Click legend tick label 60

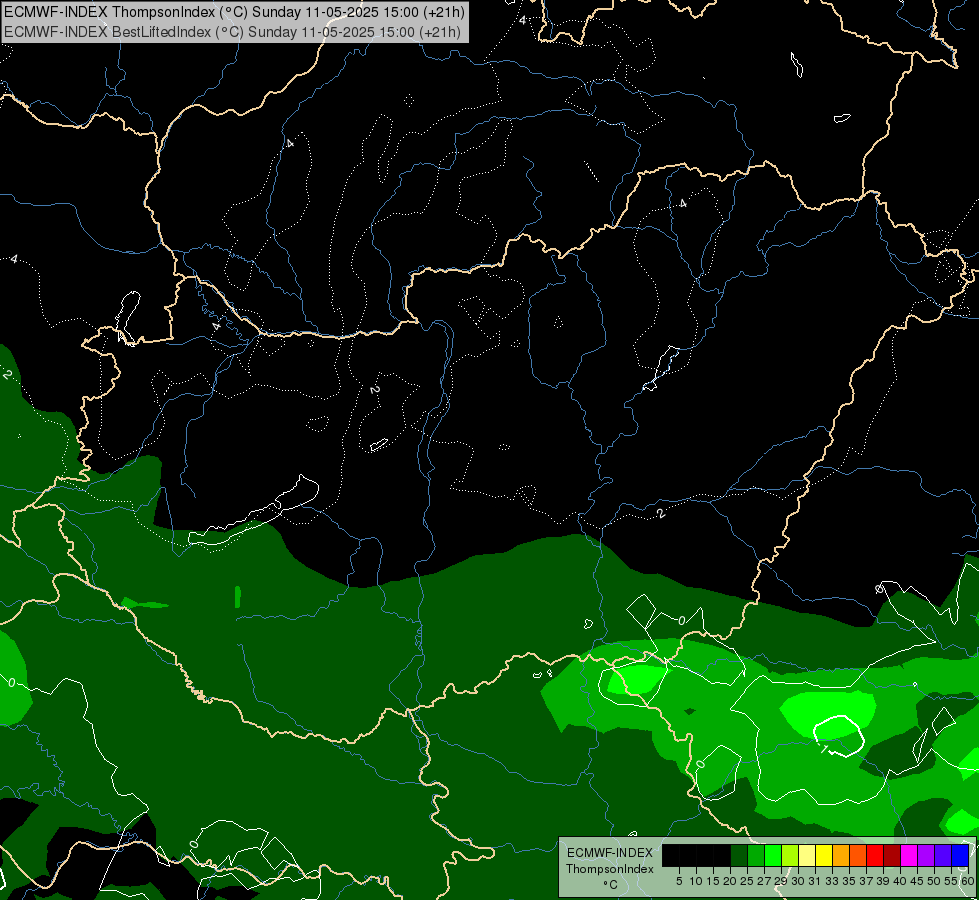click(968, 881)
